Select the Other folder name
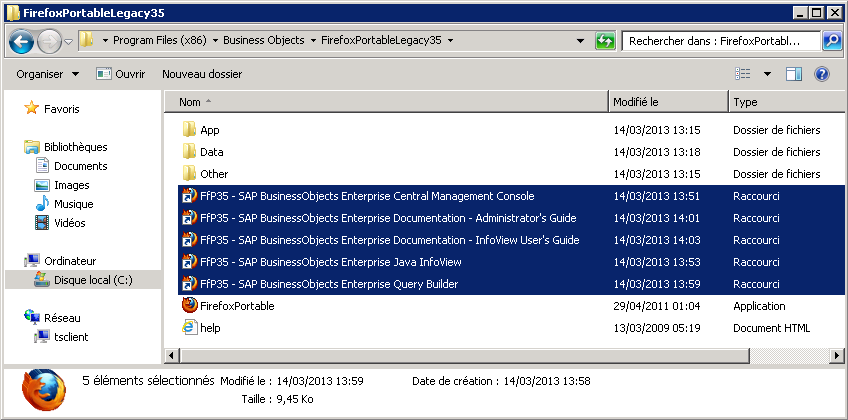848x420 pixels. [x=214, y=174]
